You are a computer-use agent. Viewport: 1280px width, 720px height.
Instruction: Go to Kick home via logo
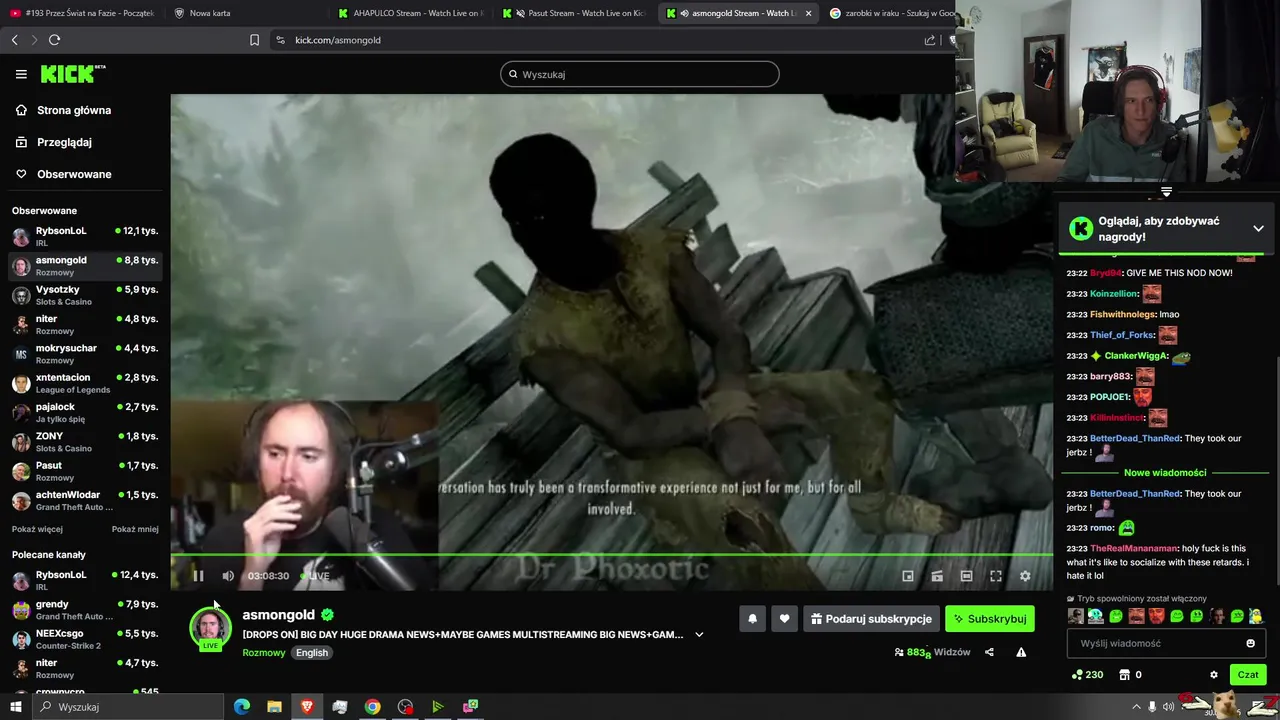[x=72, y=74]
